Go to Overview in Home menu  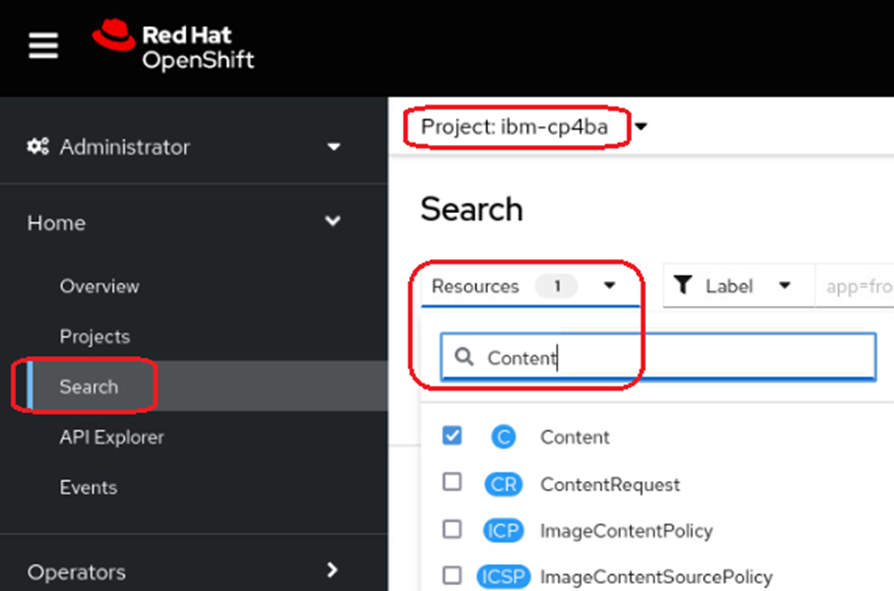click(x=99, y=286)
